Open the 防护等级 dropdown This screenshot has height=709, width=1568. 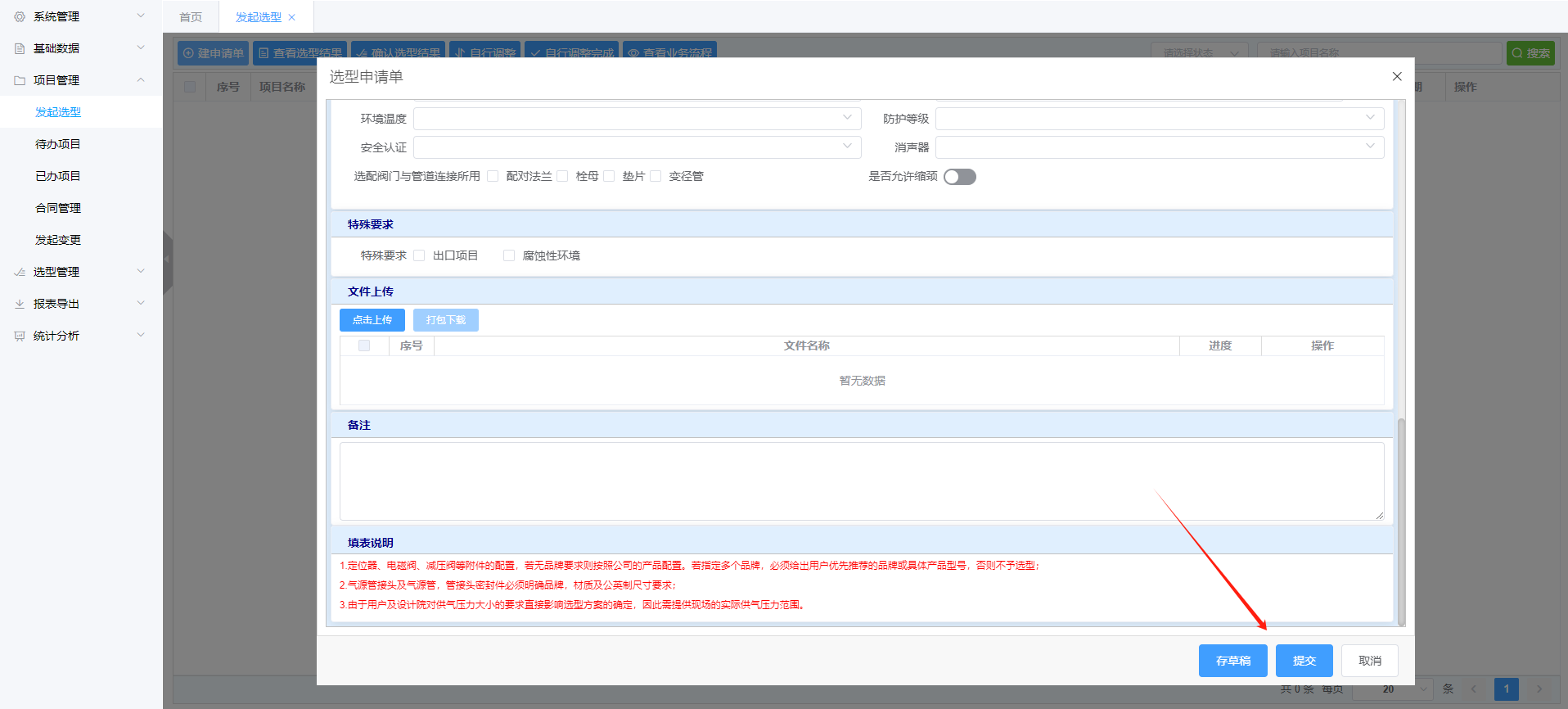pyautogui.click(x=1159, y=119)
